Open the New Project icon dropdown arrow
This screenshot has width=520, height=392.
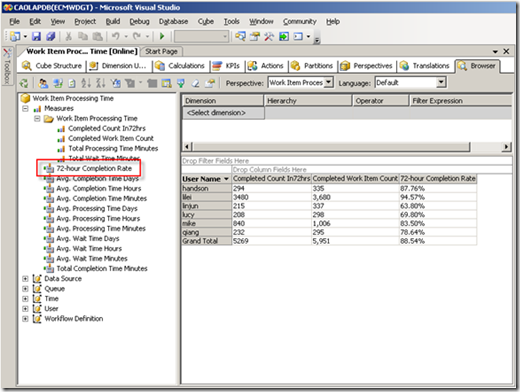point(25,36)
